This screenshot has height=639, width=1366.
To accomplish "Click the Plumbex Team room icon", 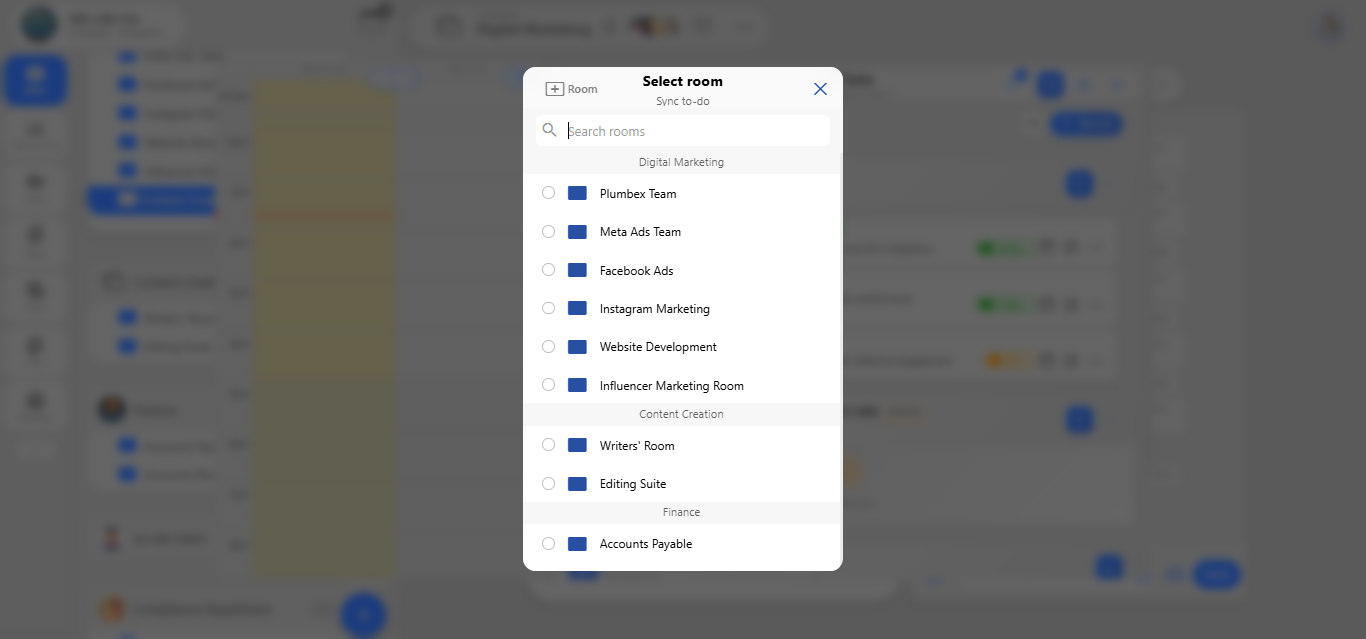I will tap(577, 193).
